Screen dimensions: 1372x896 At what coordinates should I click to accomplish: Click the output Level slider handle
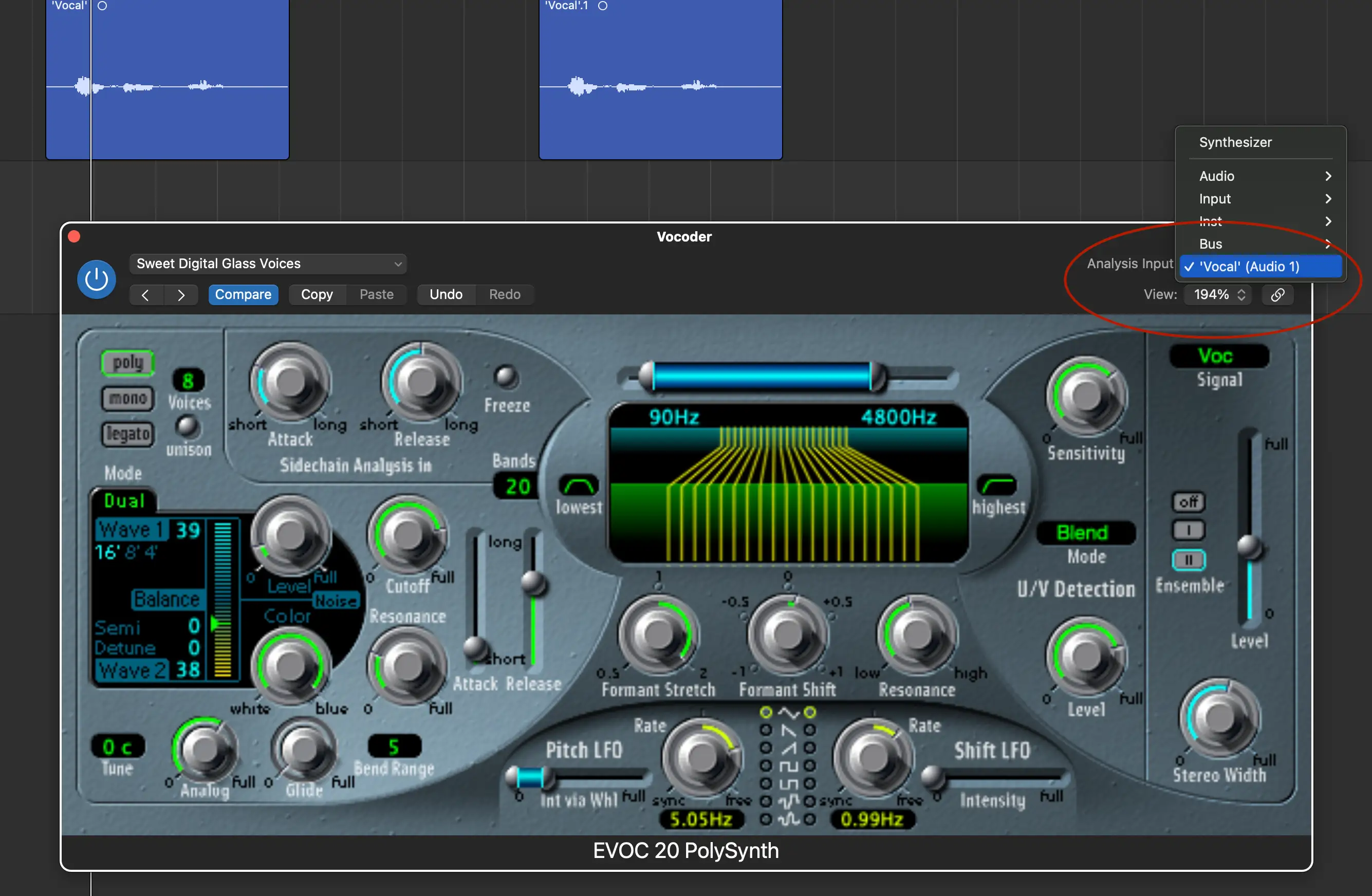pos(1249,545)
